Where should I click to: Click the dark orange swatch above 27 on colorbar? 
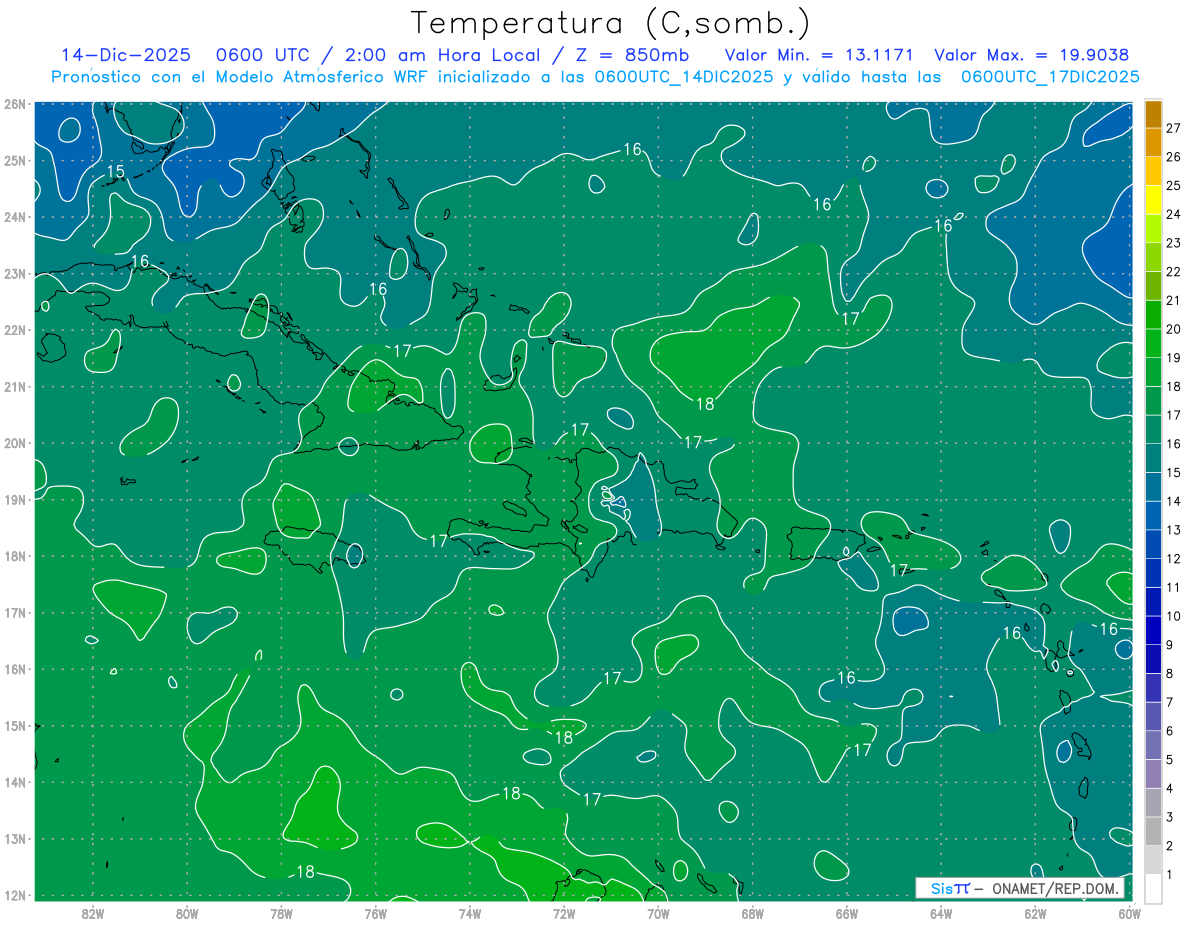coord(1153,113)
